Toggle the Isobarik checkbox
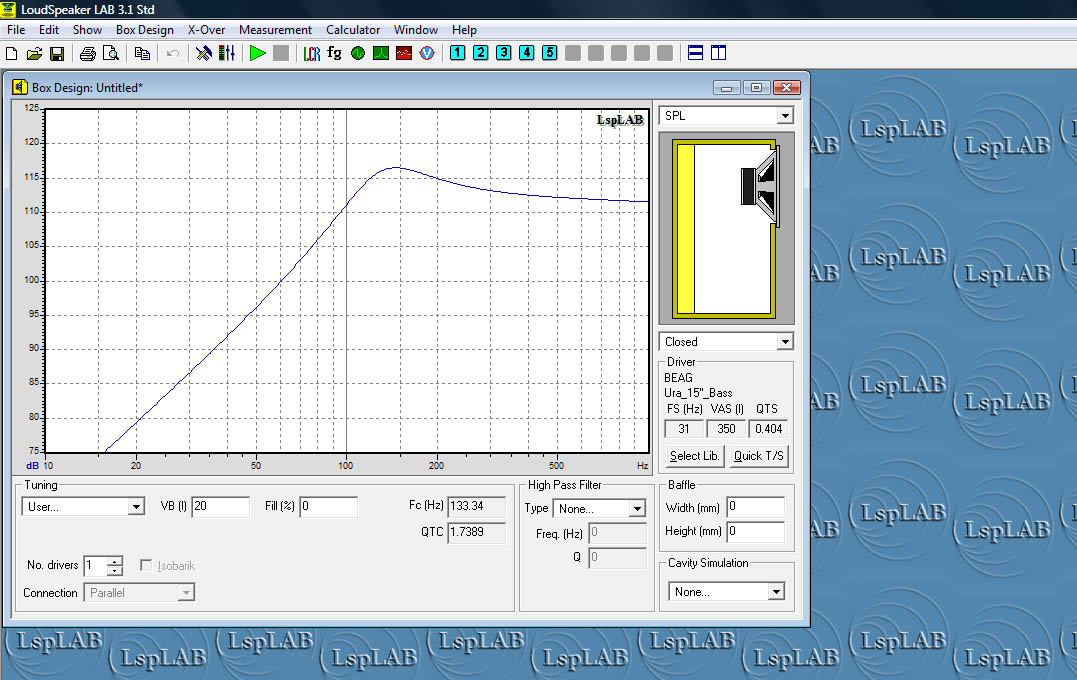The width and height of the screenshot is (1077, 680). click(x=147, y=566)
